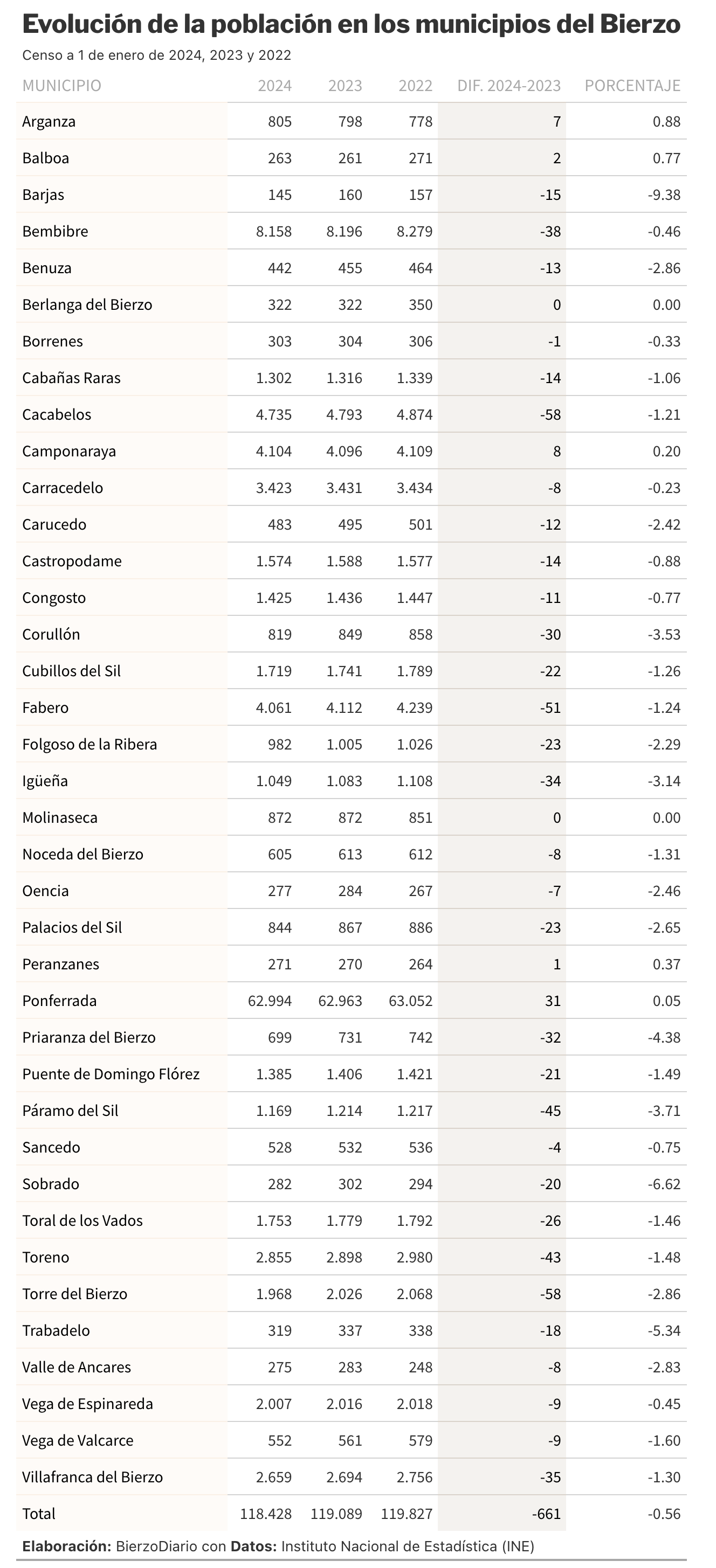Click Bembibre municipality cell
The image size is (716, 1568).
(x=56, y=231)
